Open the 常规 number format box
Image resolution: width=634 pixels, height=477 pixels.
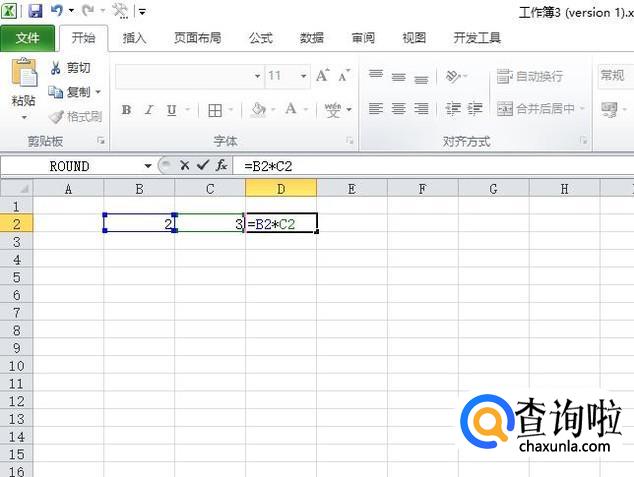615,76
